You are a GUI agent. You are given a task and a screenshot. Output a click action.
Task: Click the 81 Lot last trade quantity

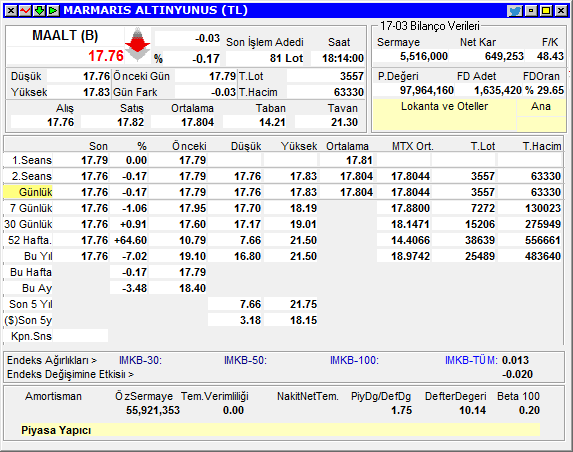[x=286, y=58]
